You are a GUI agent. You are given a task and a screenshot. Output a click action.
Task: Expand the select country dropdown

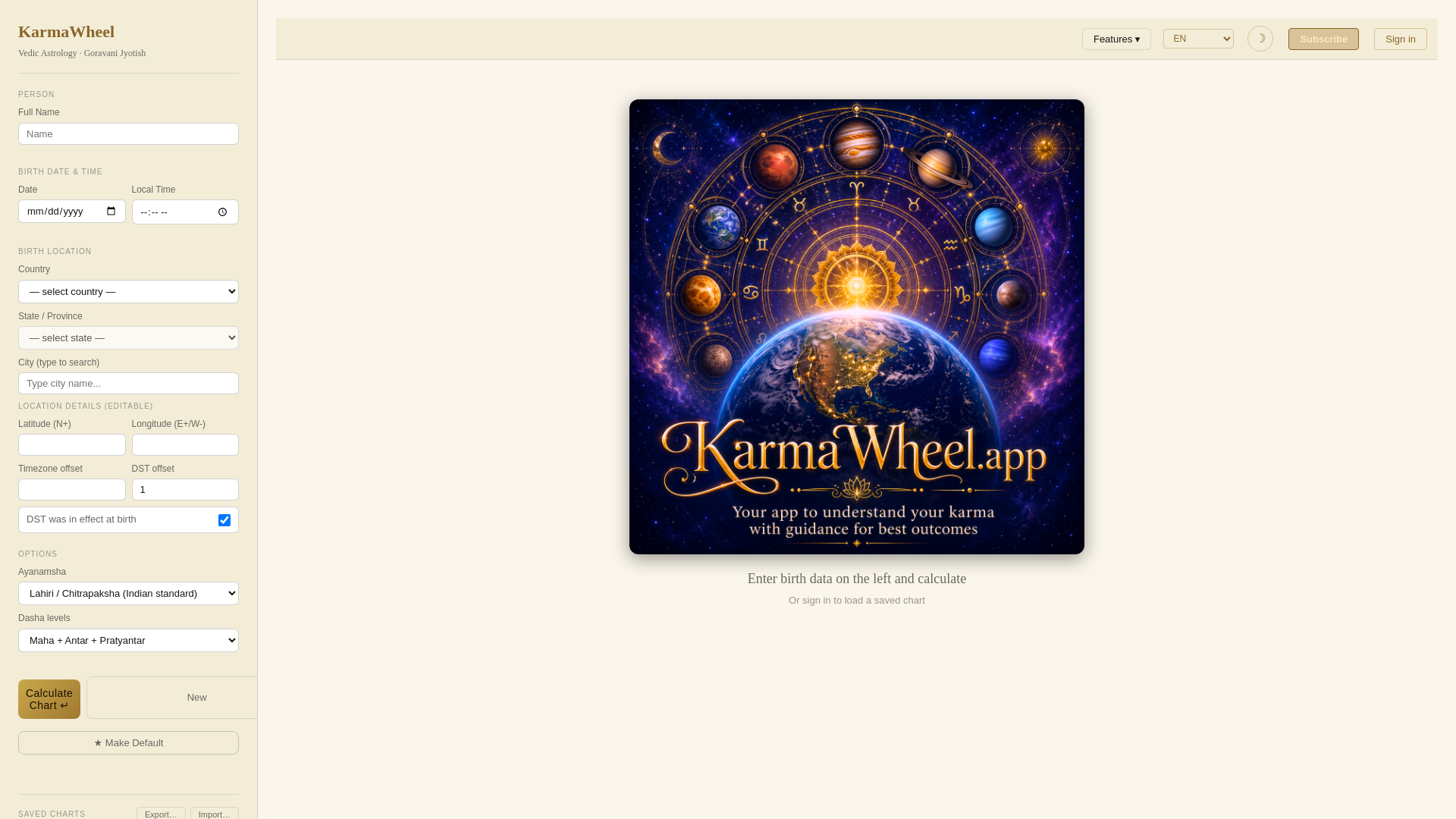coord(128,291)
